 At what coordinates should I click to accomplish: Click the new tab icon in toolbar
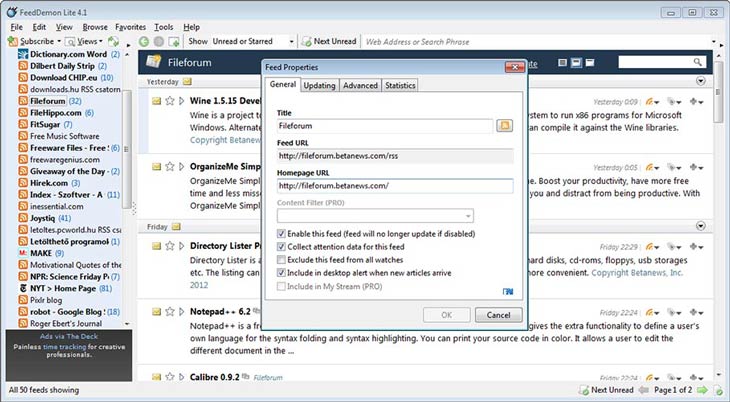(174, 42)
